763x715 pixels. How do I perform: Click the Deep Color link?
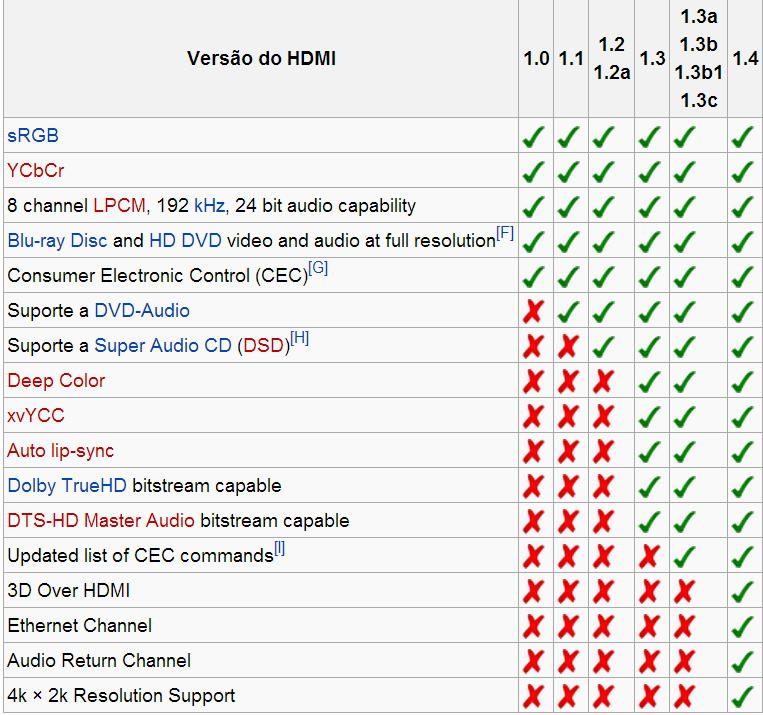(x=56, y=381)
